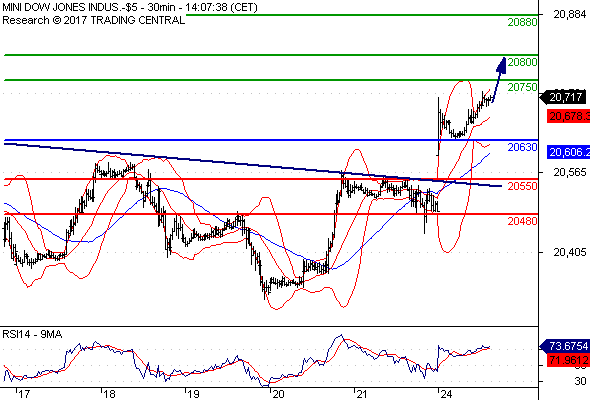Click the 'RSI14 - 9MA' indicator label
590x400 pixels.
(x=32, y=334)
